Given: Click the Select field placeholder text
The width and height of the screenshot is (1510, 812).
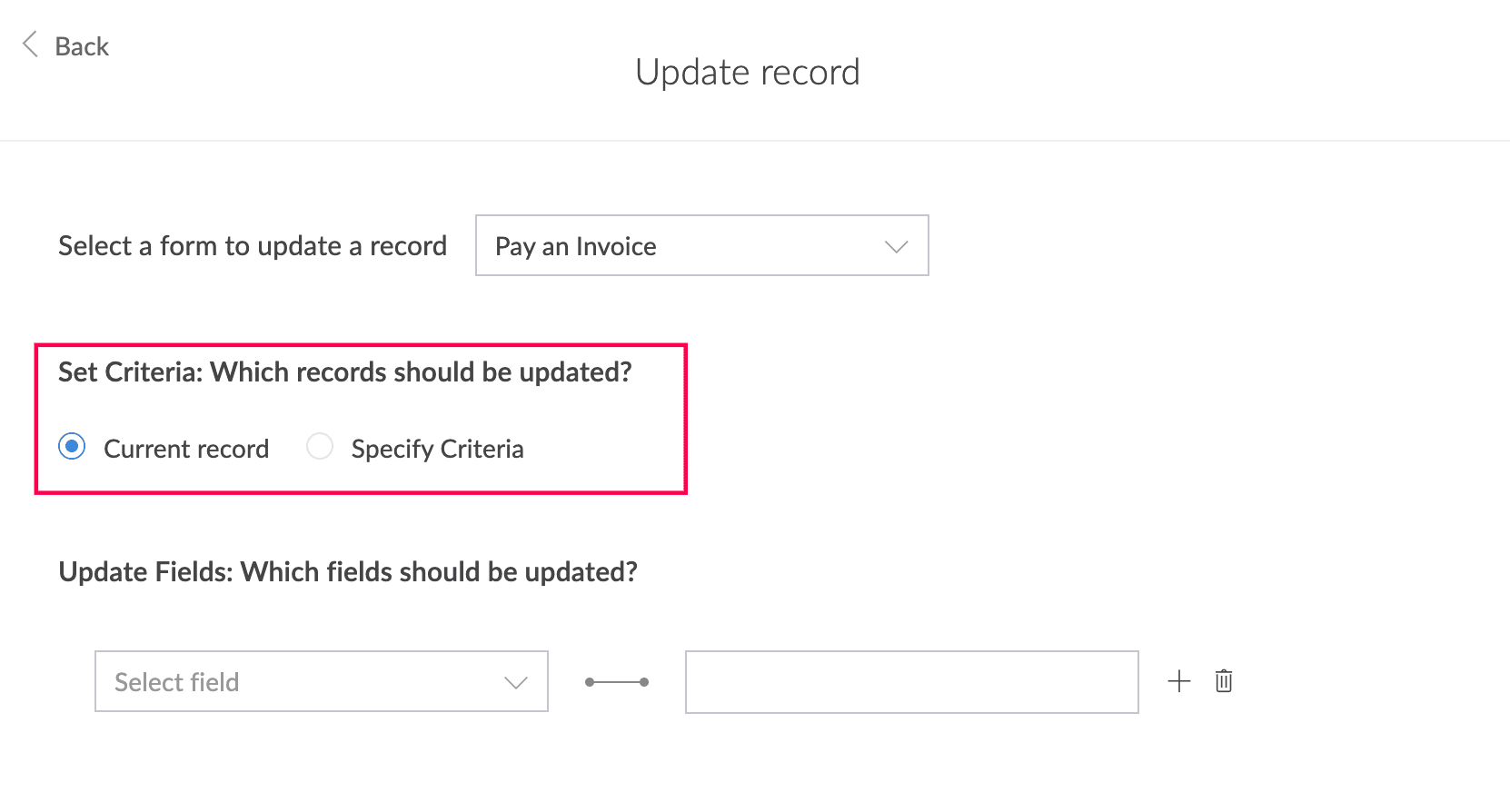Looking at the screenshot, I should click(177, 682).
